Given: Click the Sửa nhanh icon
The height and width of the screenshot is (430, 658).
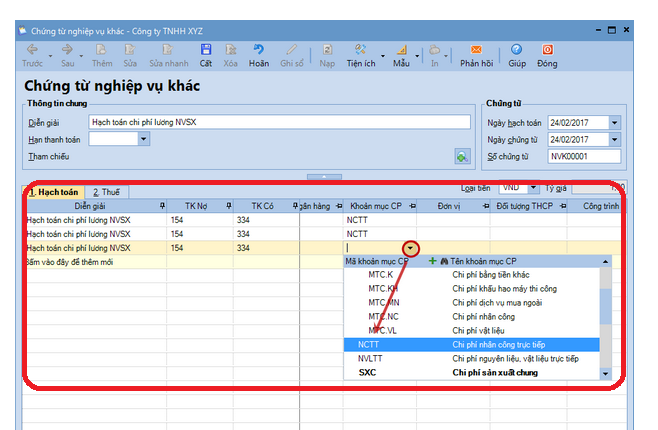Looking at the screenshot, I should tap(168, 50).
